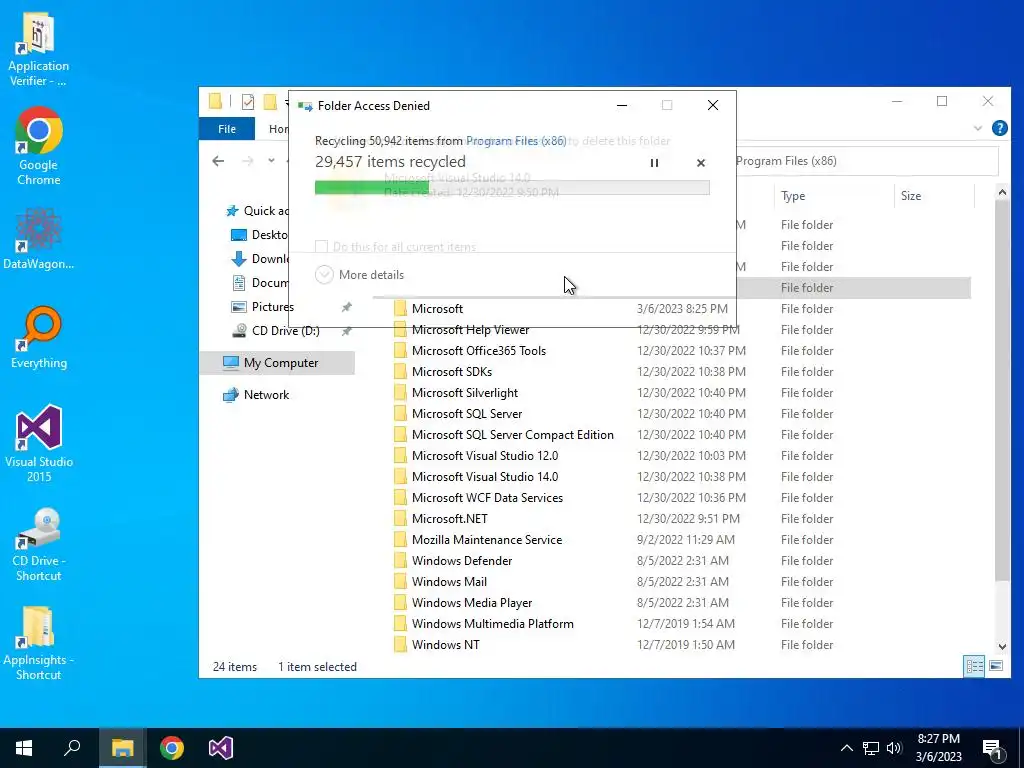The height and width of the screenshot is (768, 1024).
Task: Select the Windows Media Player folder
Action: tap(472, 602)
